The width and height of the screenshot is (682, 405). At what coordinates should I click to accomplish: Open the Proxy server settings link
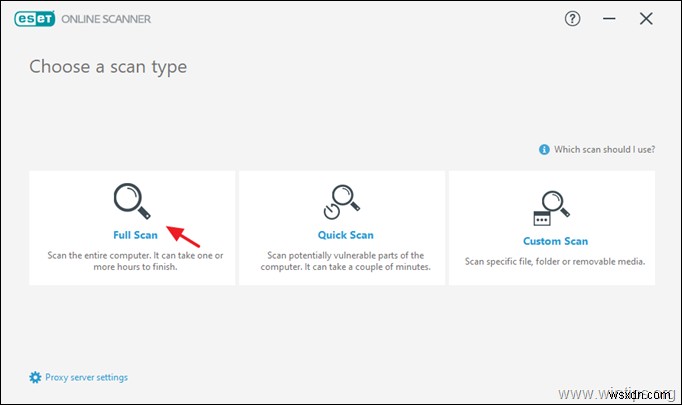click(86, 377)
